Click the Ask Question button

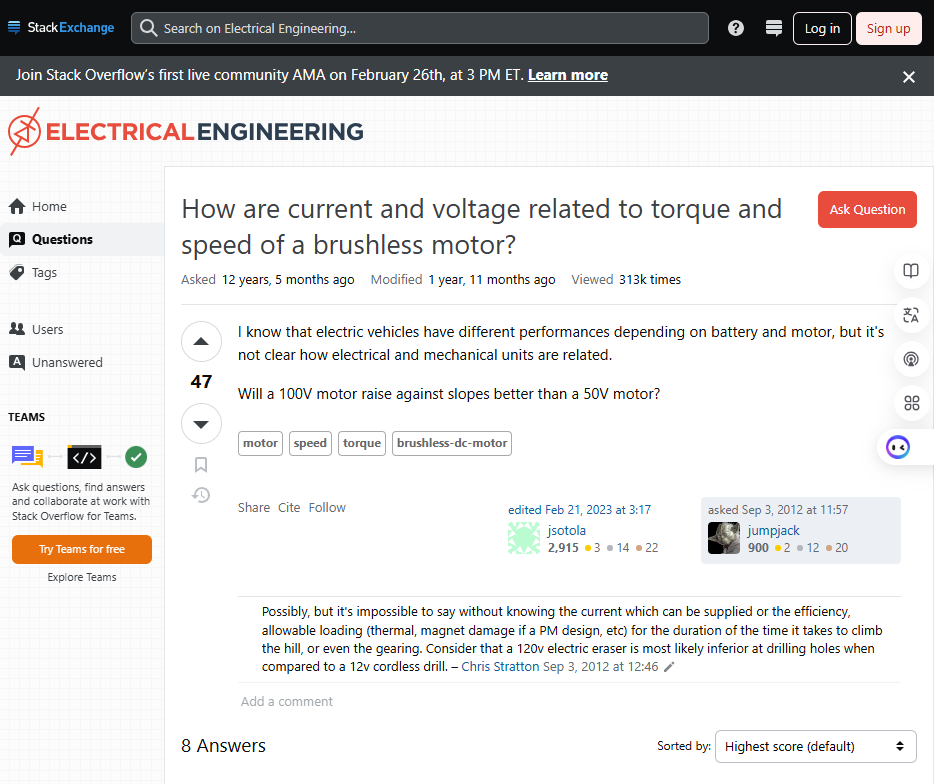(x=867, y=209)
